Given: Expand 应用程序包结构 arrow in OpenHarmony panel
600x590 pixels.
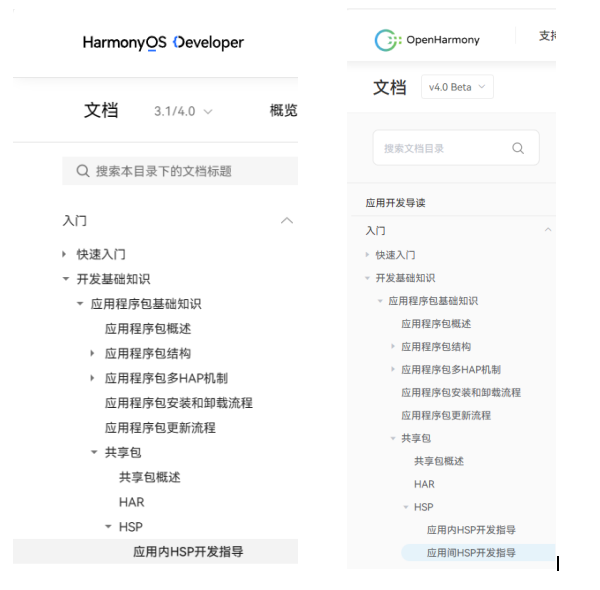Looking at the screenshot, I should [x=393, y=346].
